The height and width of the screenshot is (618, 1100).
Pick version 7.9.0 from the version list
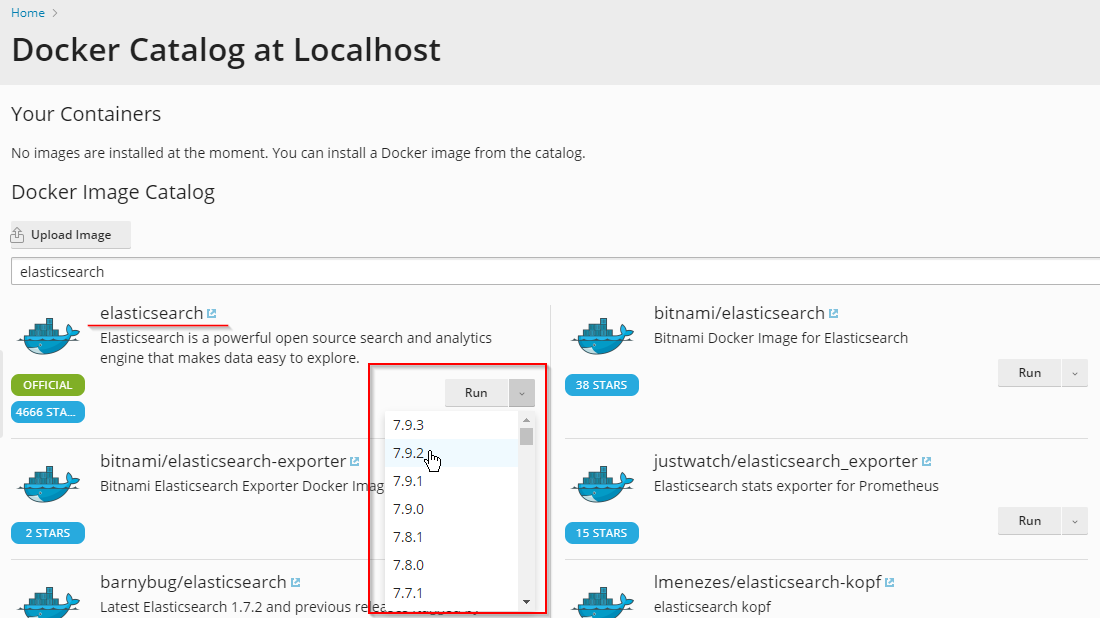408,509
